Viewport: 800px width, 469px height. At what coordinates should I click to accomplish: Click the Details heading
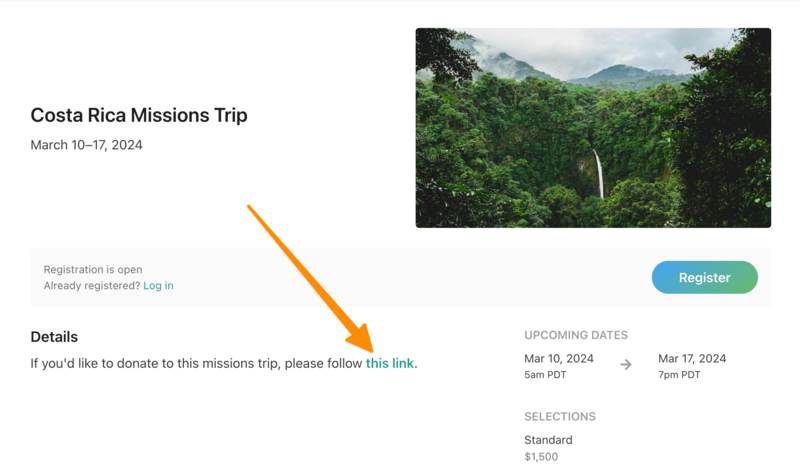[x=54, y=337]
